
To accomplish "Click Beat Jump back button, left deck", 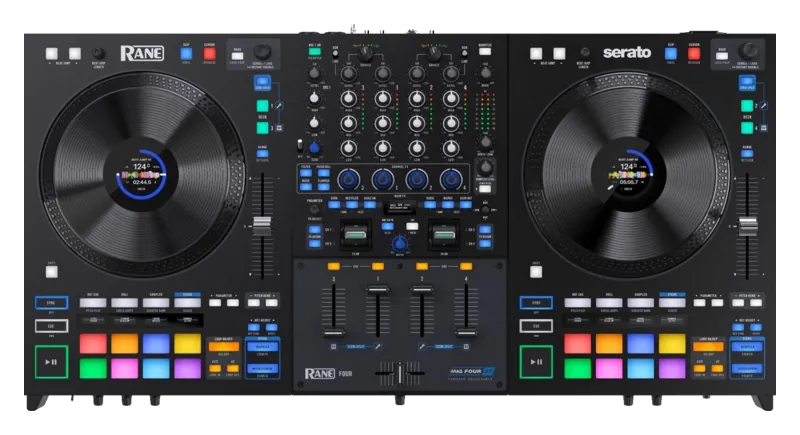I will click(x=52, y=54).
